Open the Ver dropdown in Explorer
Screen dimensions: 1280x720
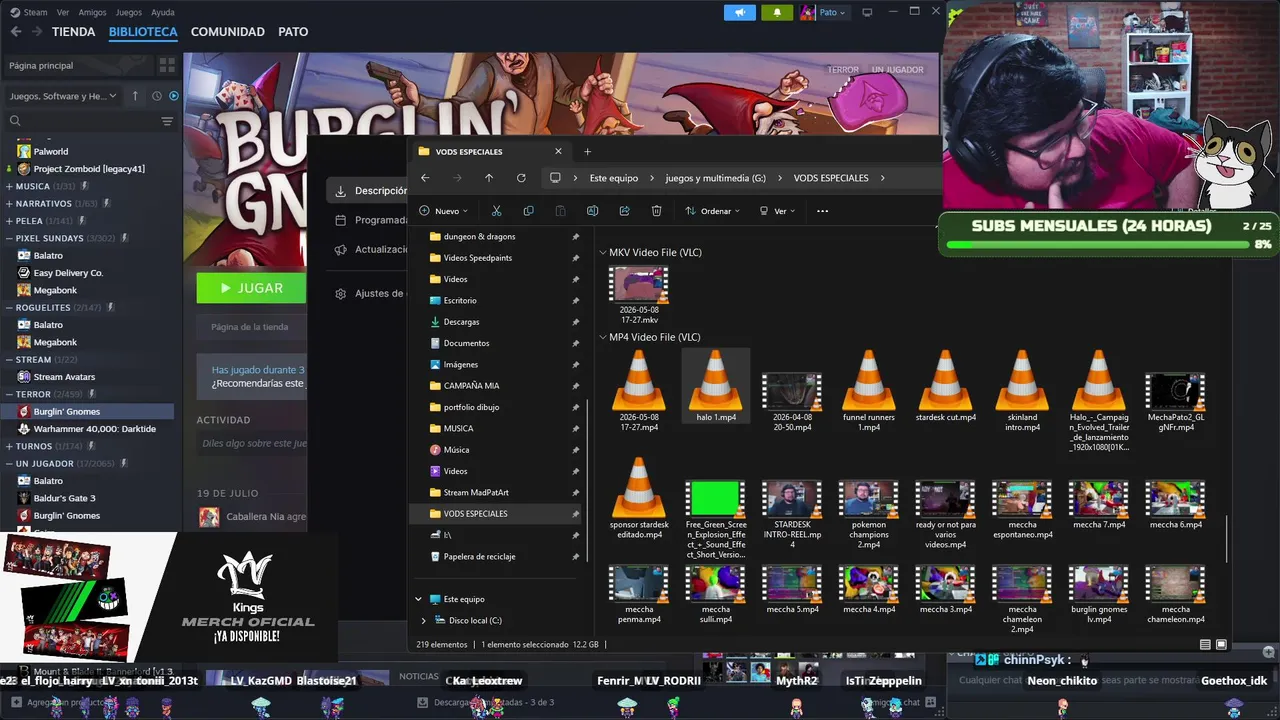point(777,211)
